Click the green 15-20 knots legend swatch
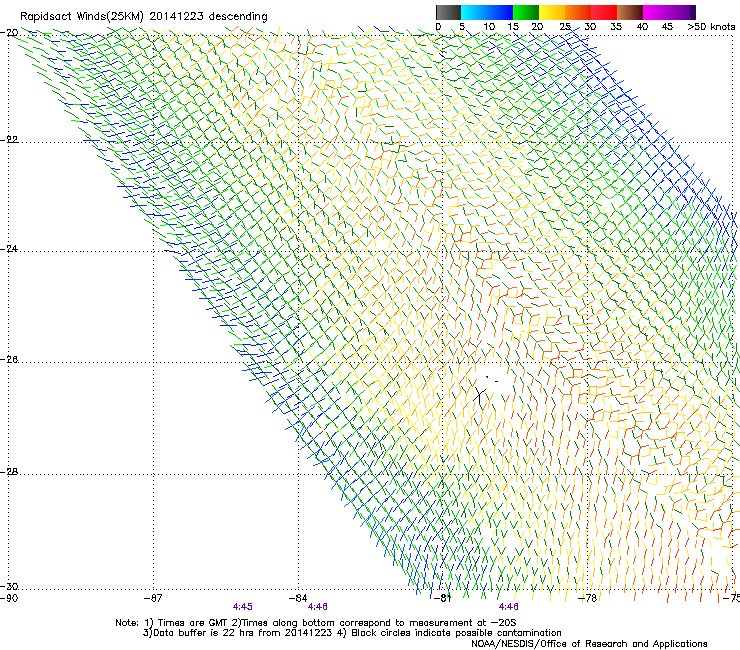This screenshot has height=650, width=740. (526, 12)
